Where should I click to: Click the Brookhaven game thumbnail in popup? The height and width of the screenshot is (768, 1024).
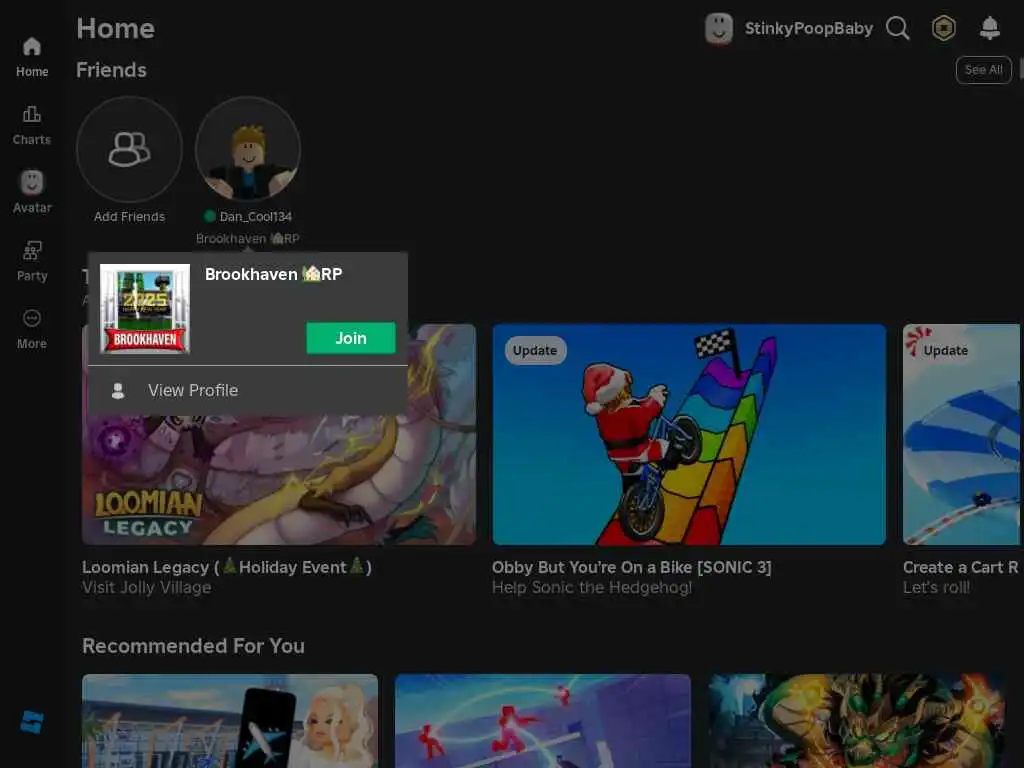coord(145,308)
